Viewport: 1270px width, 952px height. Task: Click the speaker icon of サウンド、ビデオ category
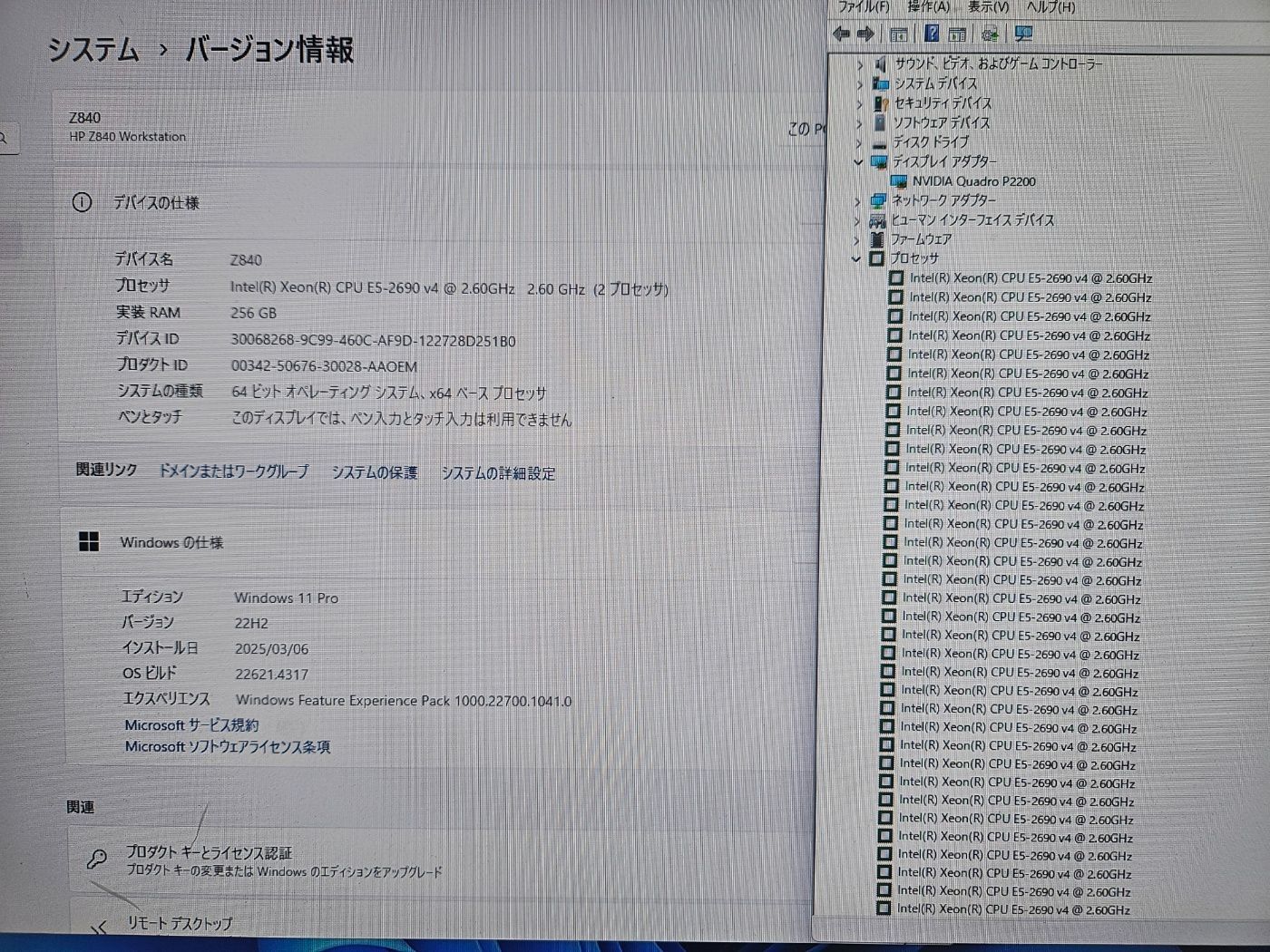tap(880, 63)
